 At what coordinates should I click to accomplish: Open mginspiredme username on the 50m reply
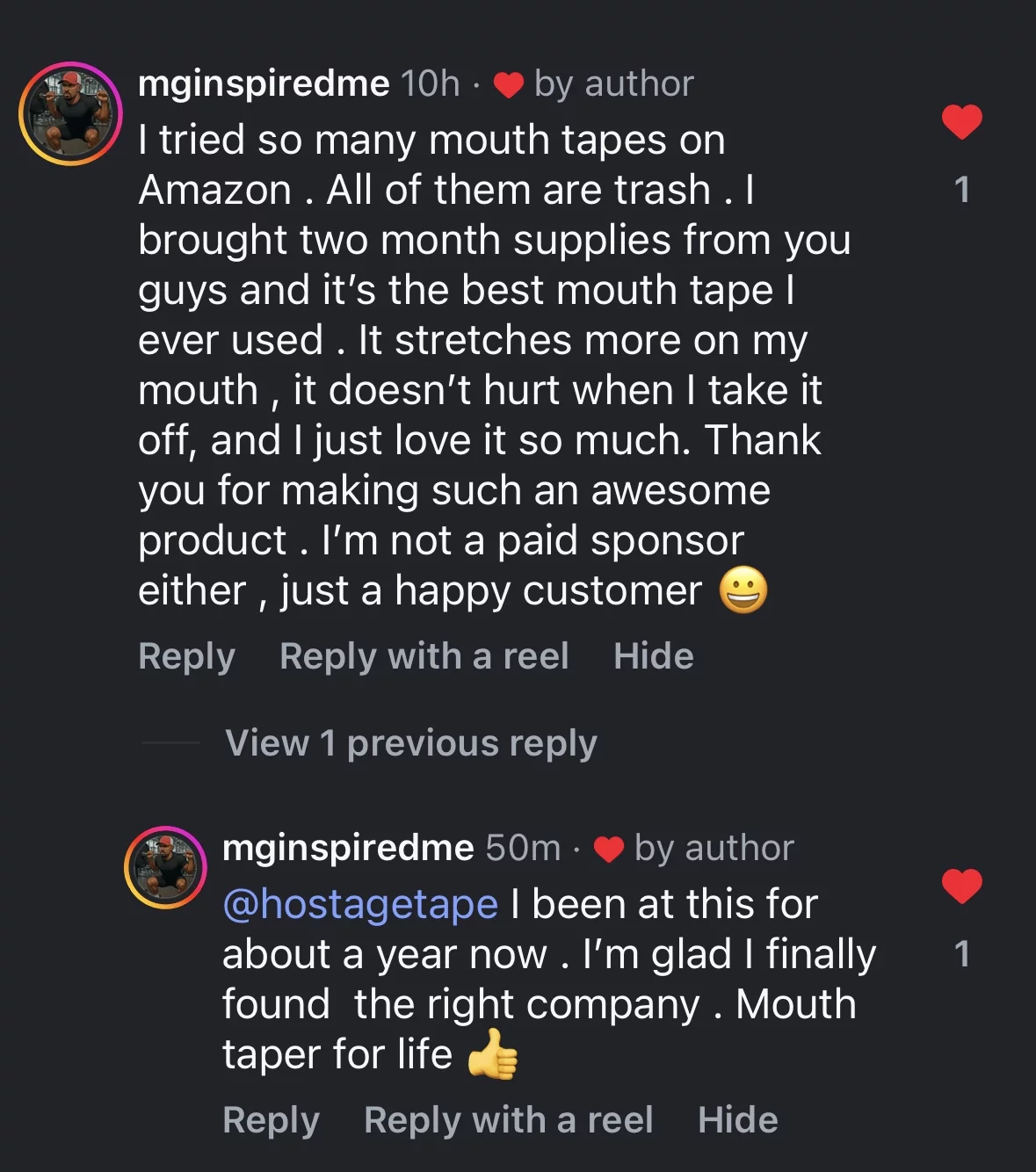coord(348,849)
